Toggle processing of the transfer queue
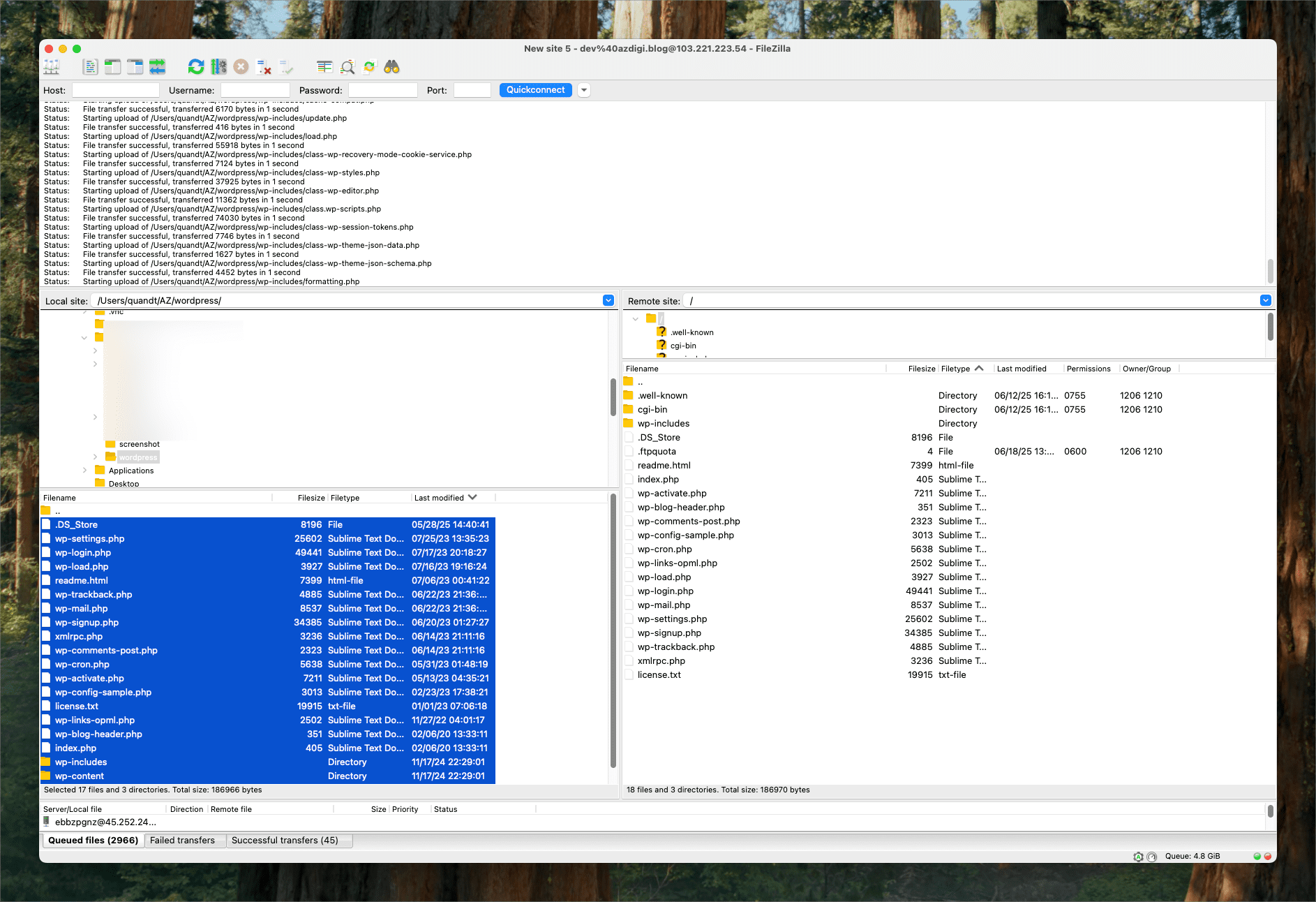 pyautogui.click(x=218, y=67)
